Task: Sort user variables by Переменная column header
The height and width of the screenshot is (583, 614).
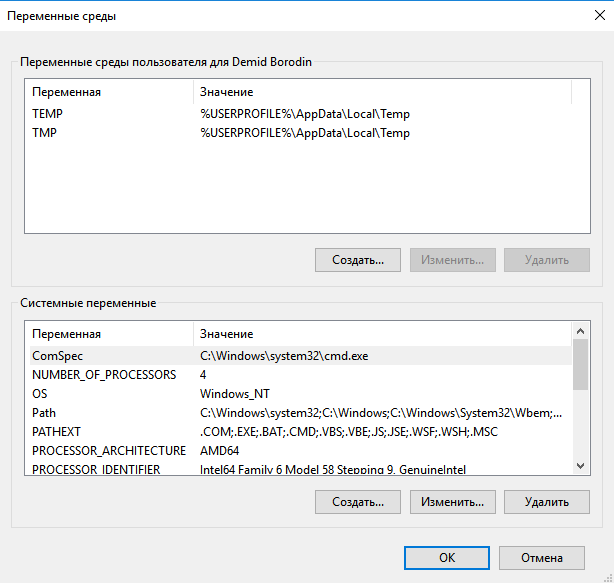Action: click(x=108, y=92)
